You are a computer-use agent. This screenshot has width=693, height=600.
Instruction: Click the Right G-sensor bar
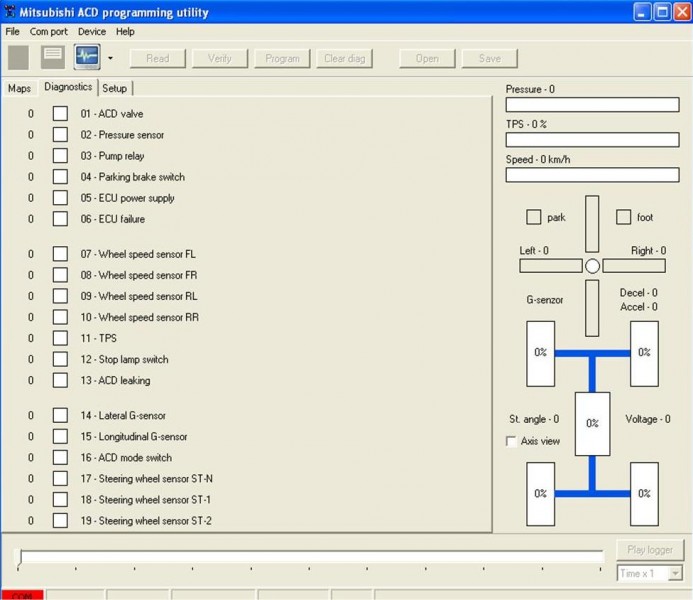click(x=634, y=266)
